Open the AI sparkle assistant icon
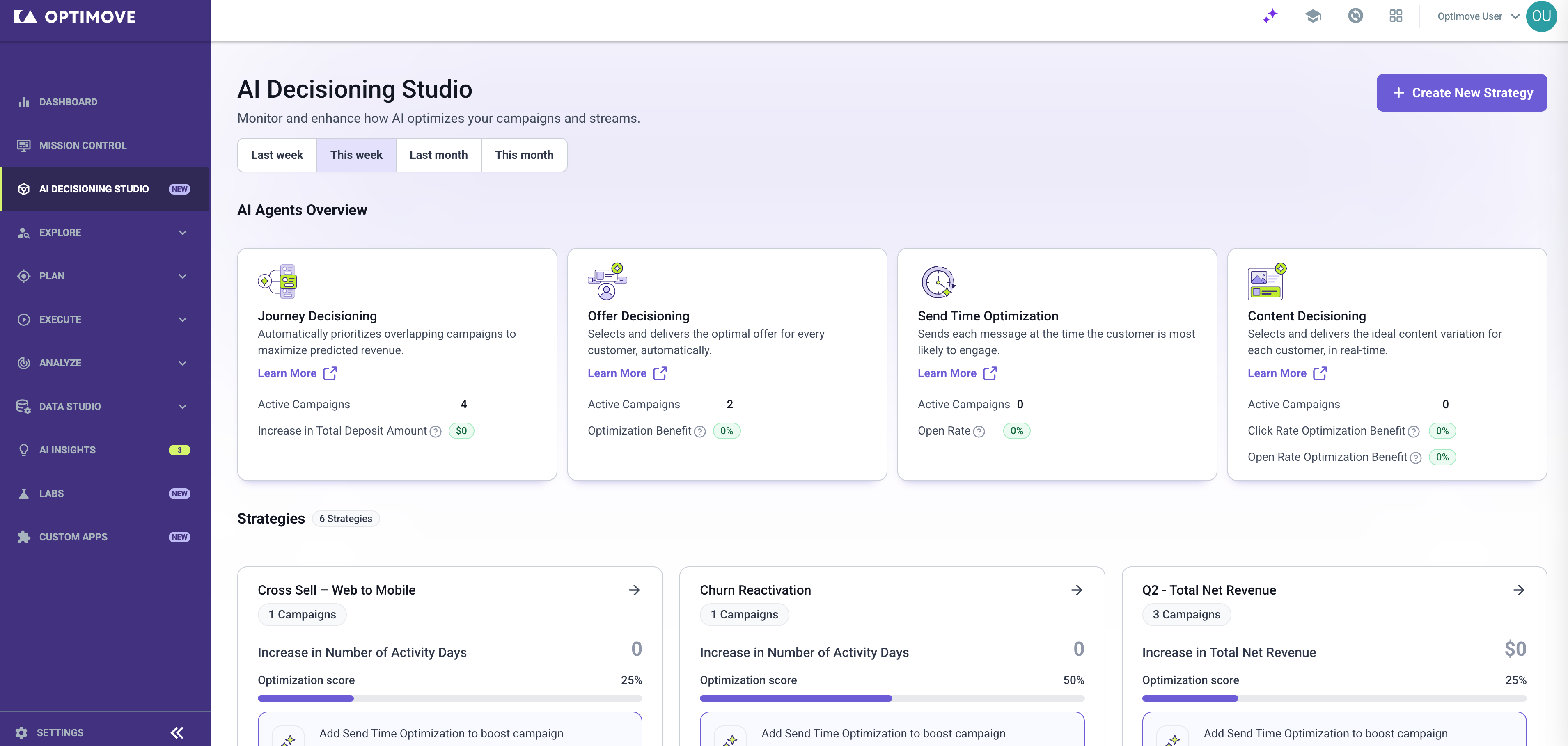The height and width of the screenshot is (746, 1568). tap(1270, 16)
